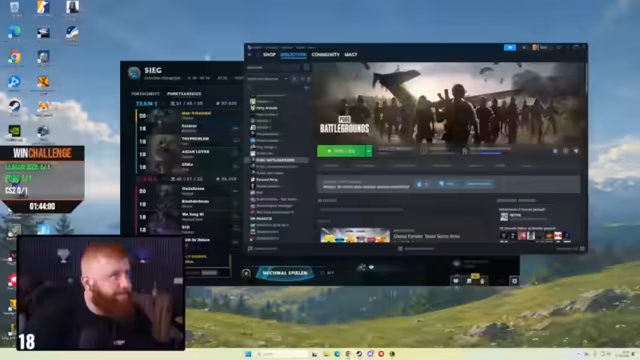Screen dimensions: 640x360
Task: Open the PUNKTEANZEIGE tab in League scoreboard
Action: pos(184,93)
